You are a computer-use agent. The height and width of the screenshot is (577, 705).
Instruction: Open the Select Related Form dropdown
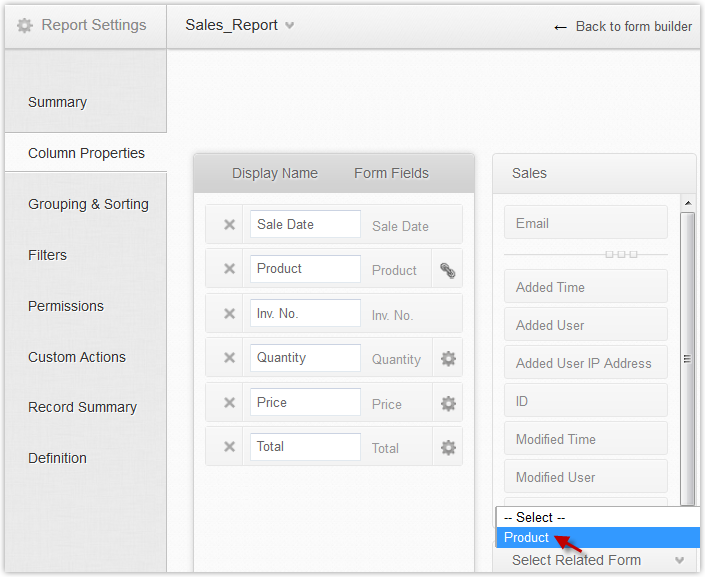[596, 560]
